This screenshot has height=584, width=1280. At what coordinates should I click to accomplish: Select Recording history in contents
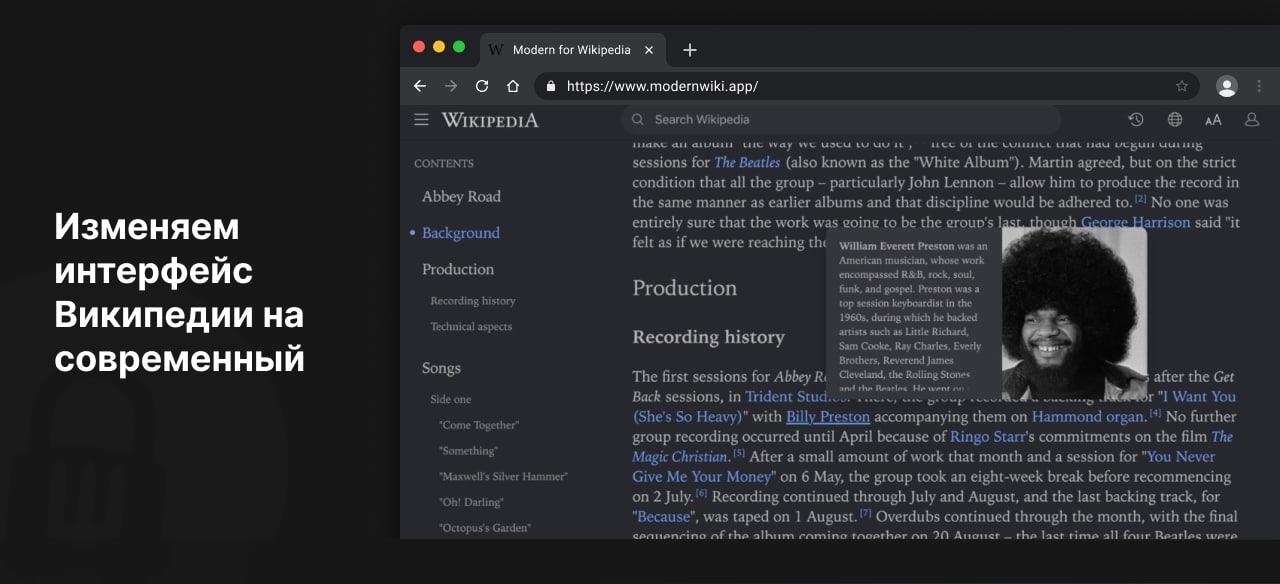click(x=472, y=301)
